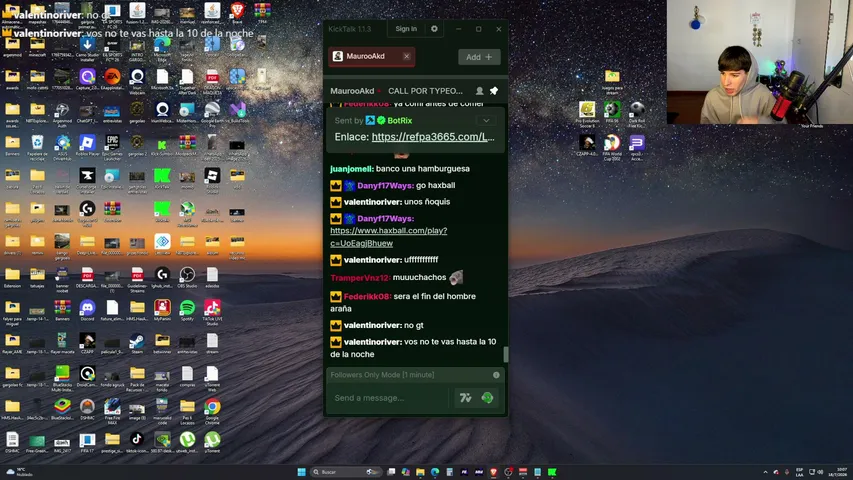Viewport: 853px width, 480px height.
Task: Add a new chatroom with Add +
Action: tap(479, 57)
